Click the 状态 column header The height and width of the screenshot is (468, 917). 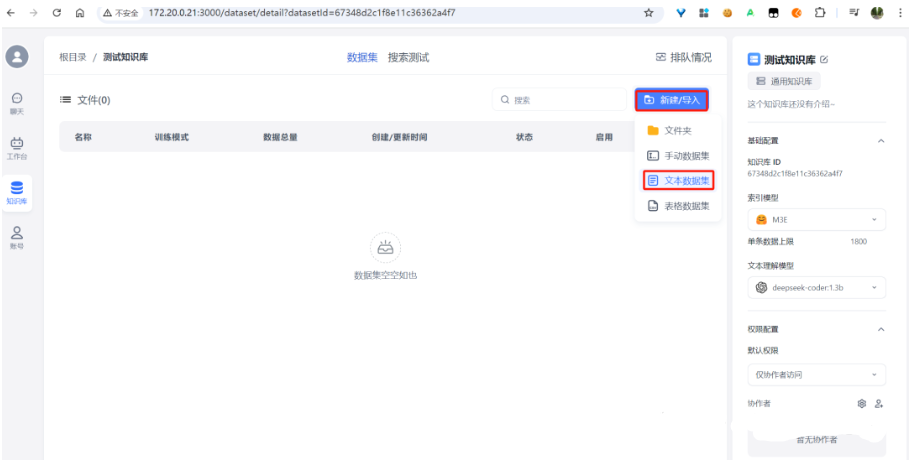524,137
